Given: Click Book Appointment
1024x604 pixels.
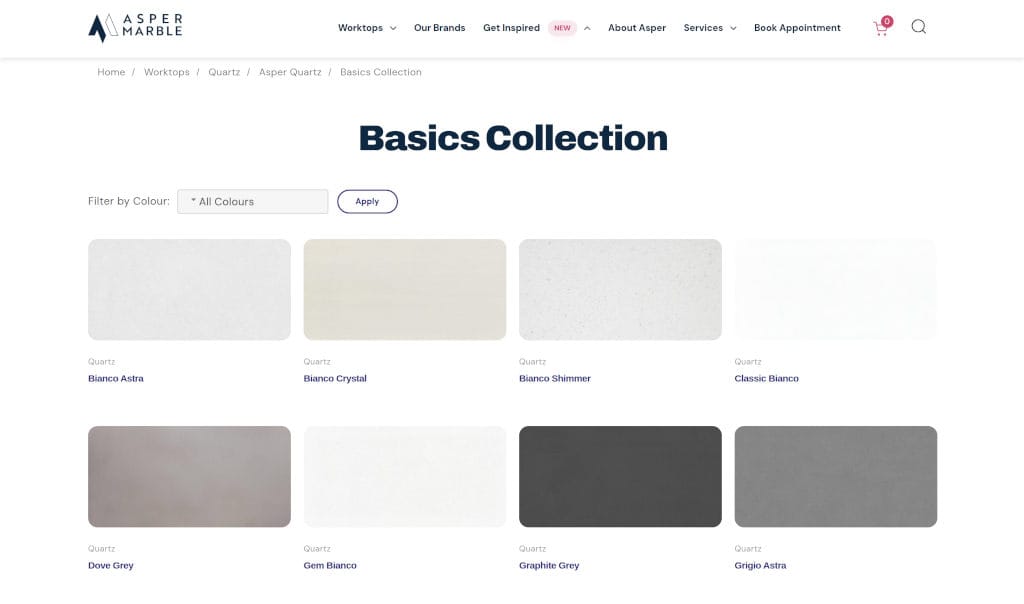Looking at the screenshot, I should coord(797,28).
